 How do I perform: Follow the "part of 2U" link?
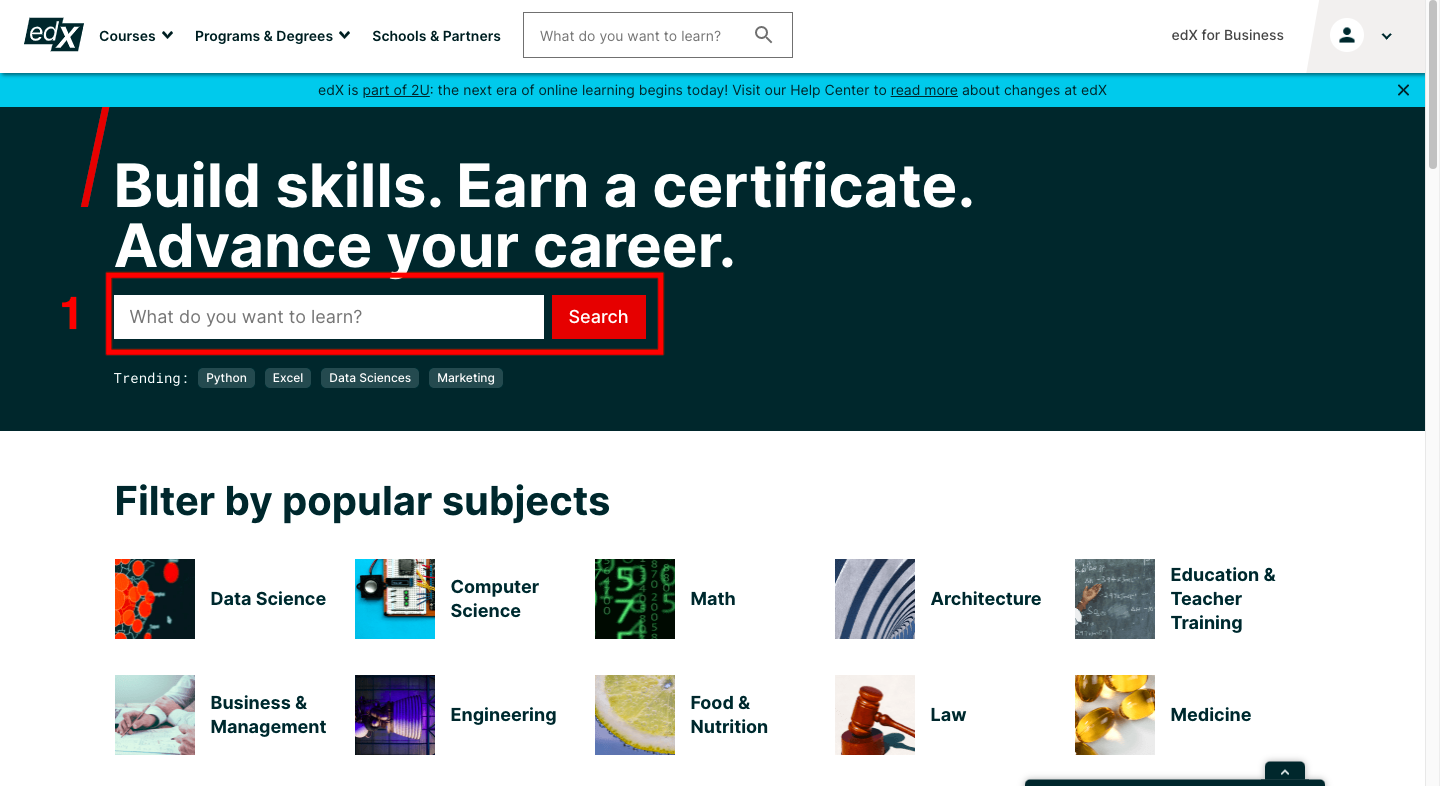point(396,90)
